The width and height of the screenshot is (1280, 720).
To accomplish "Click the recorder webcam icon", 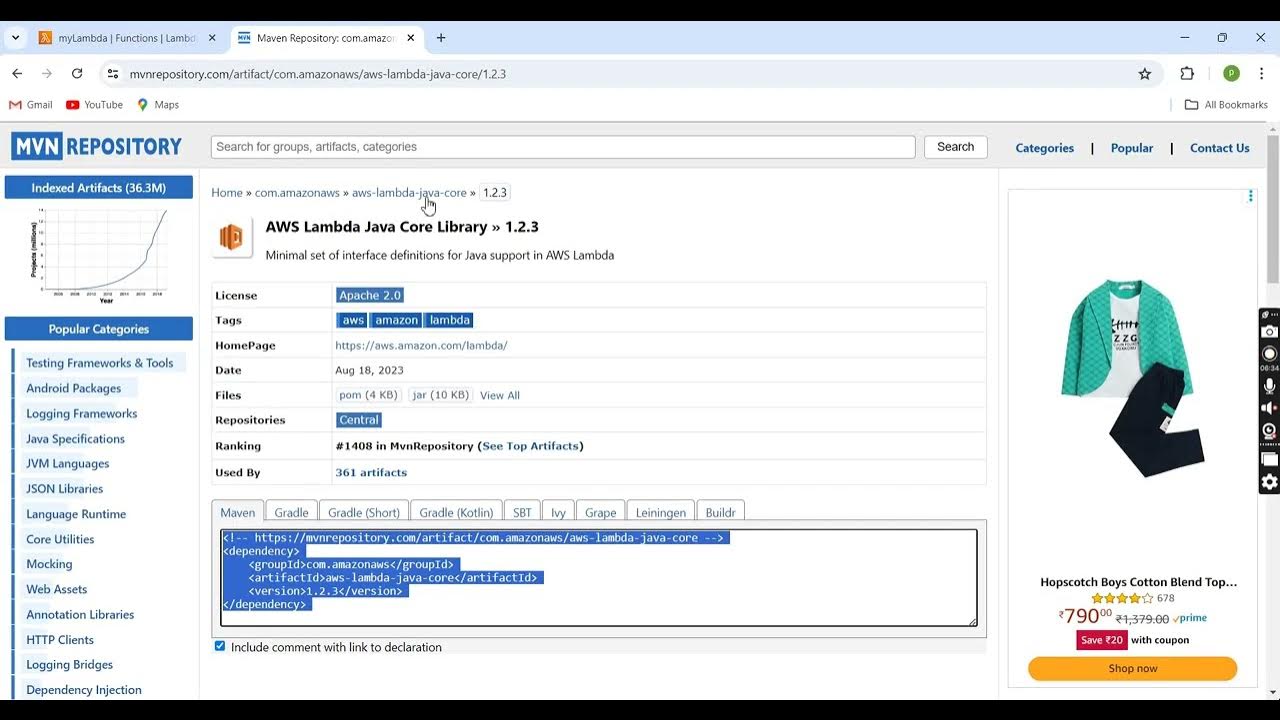I will 1269,432.
